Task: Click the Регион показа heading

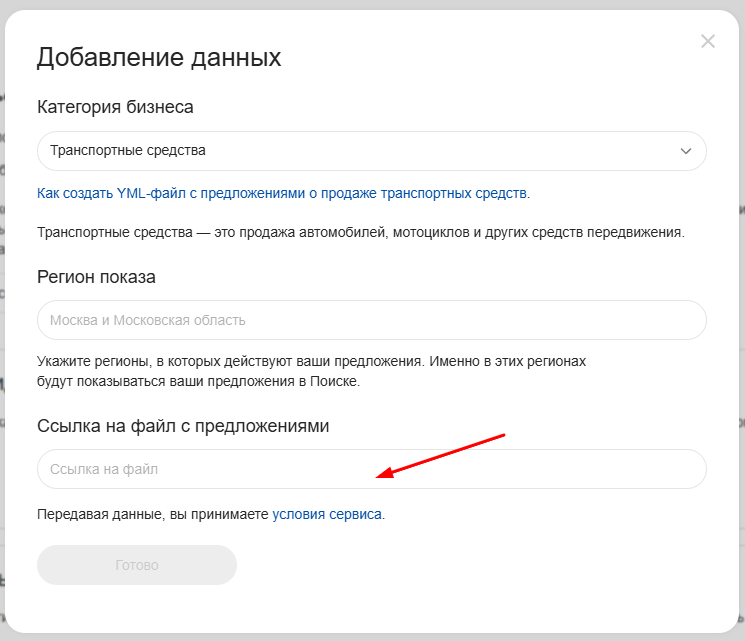Action: click(96, 277)
